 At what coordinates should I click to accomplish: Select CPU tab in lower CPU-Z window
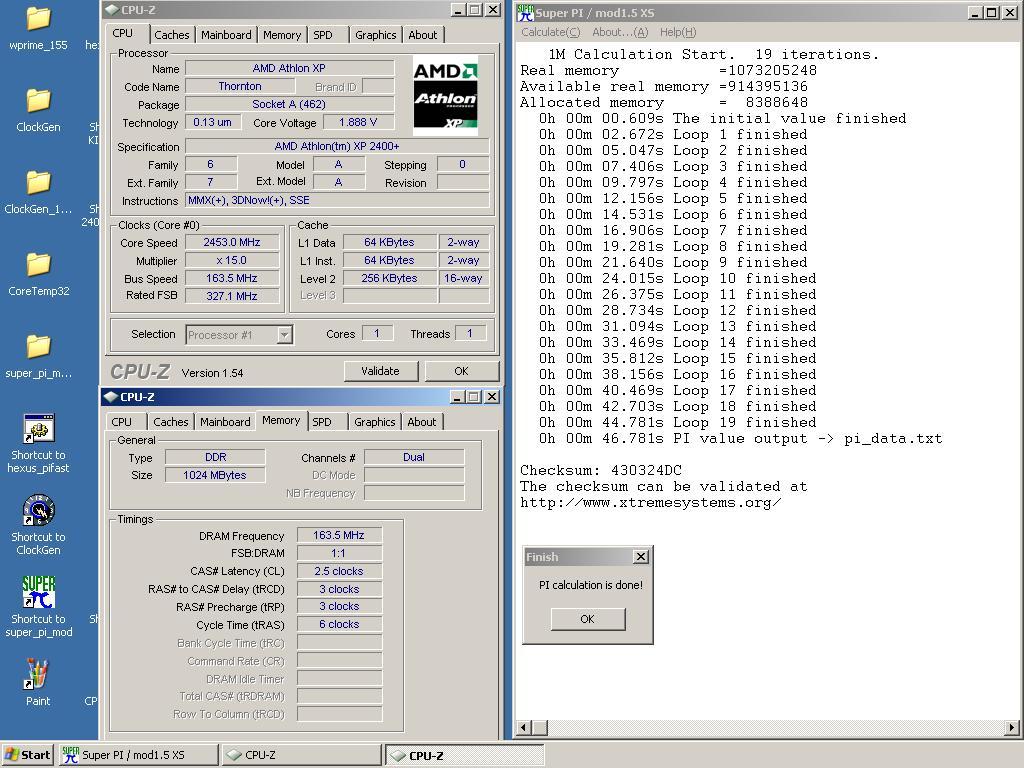click(121, 422)
